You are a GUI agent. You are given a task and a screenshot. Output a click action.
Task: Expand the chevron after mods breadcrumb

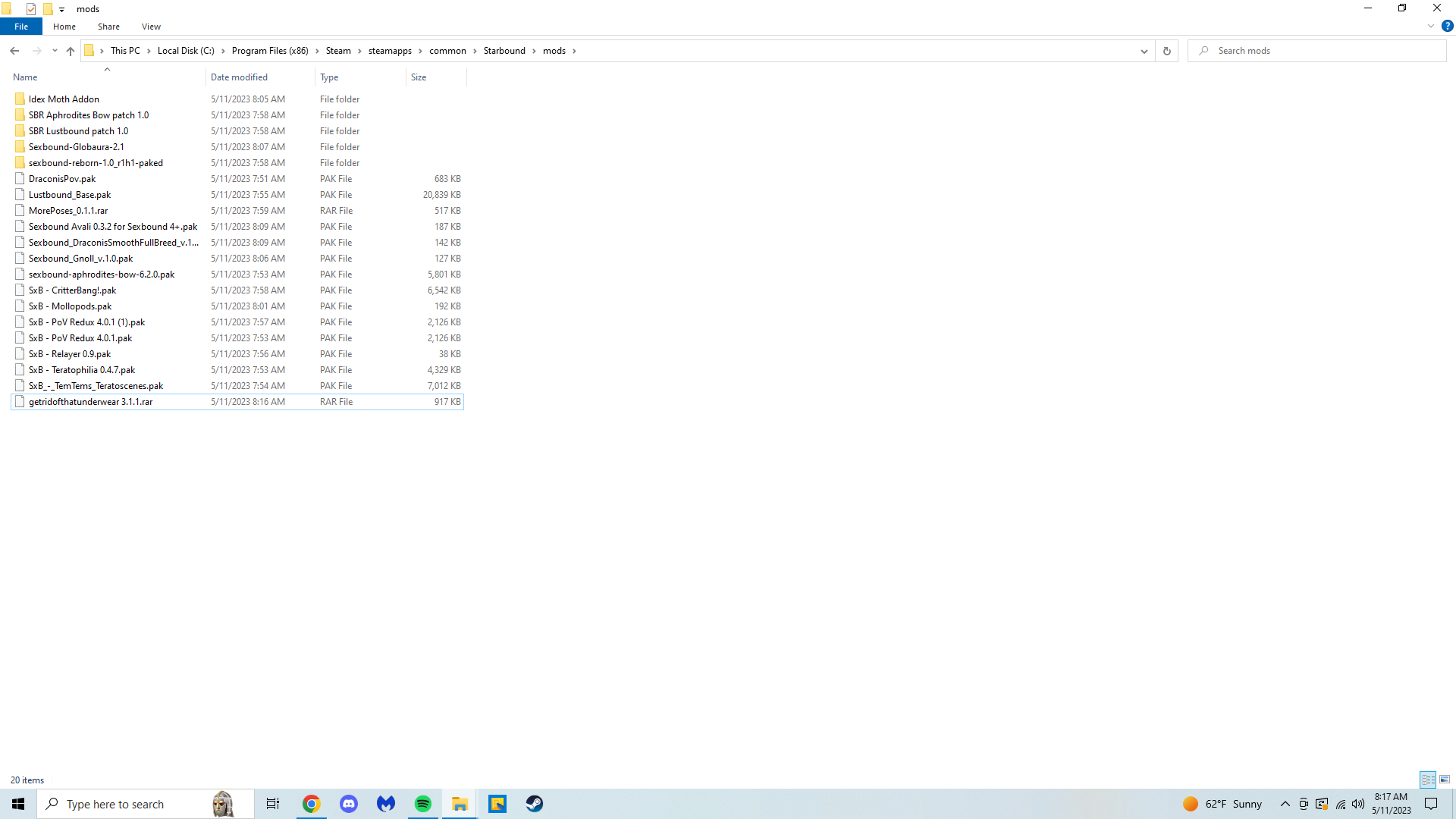(574, 51)
